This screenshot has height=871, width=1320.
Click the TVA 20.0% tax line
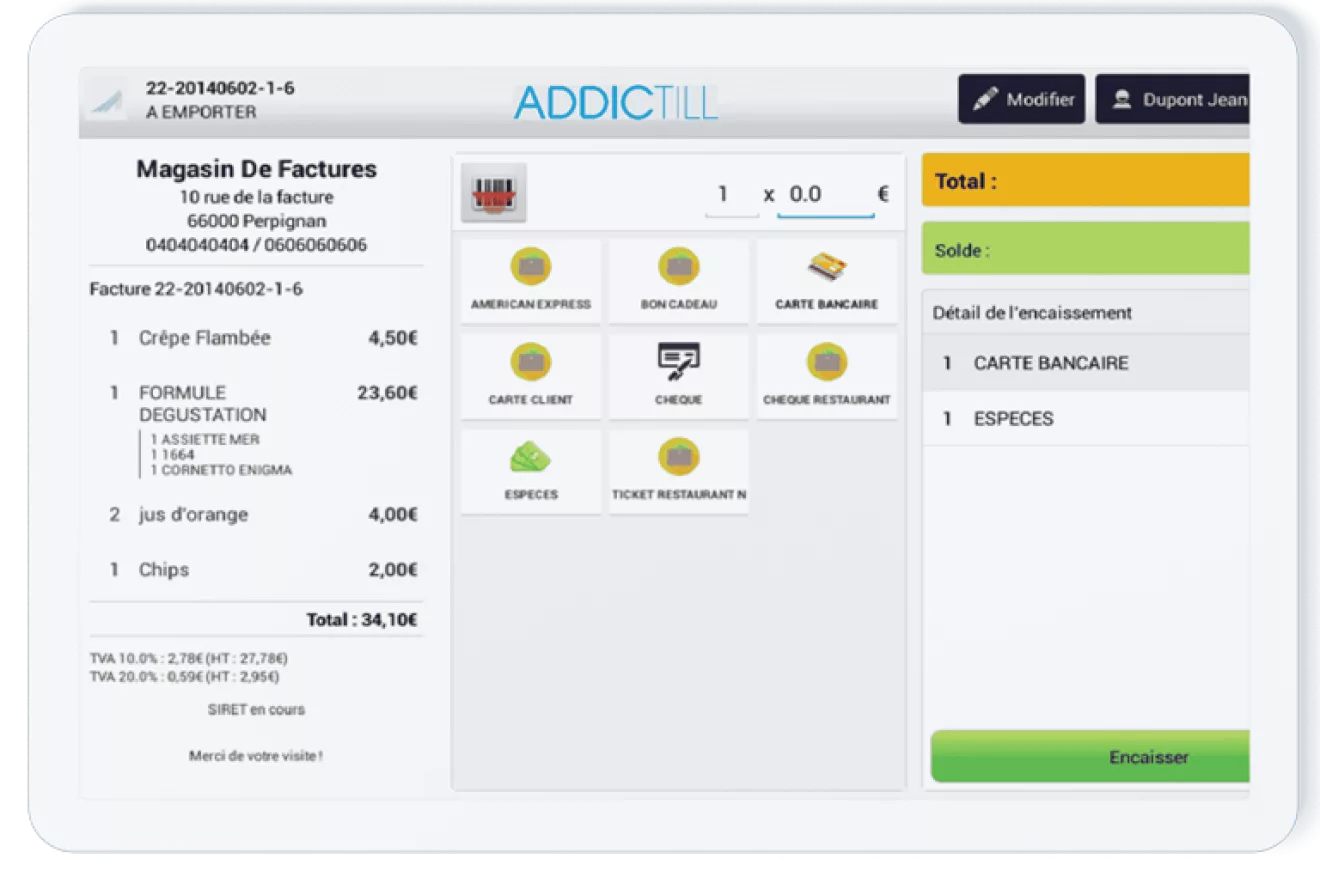click(185, 677)
